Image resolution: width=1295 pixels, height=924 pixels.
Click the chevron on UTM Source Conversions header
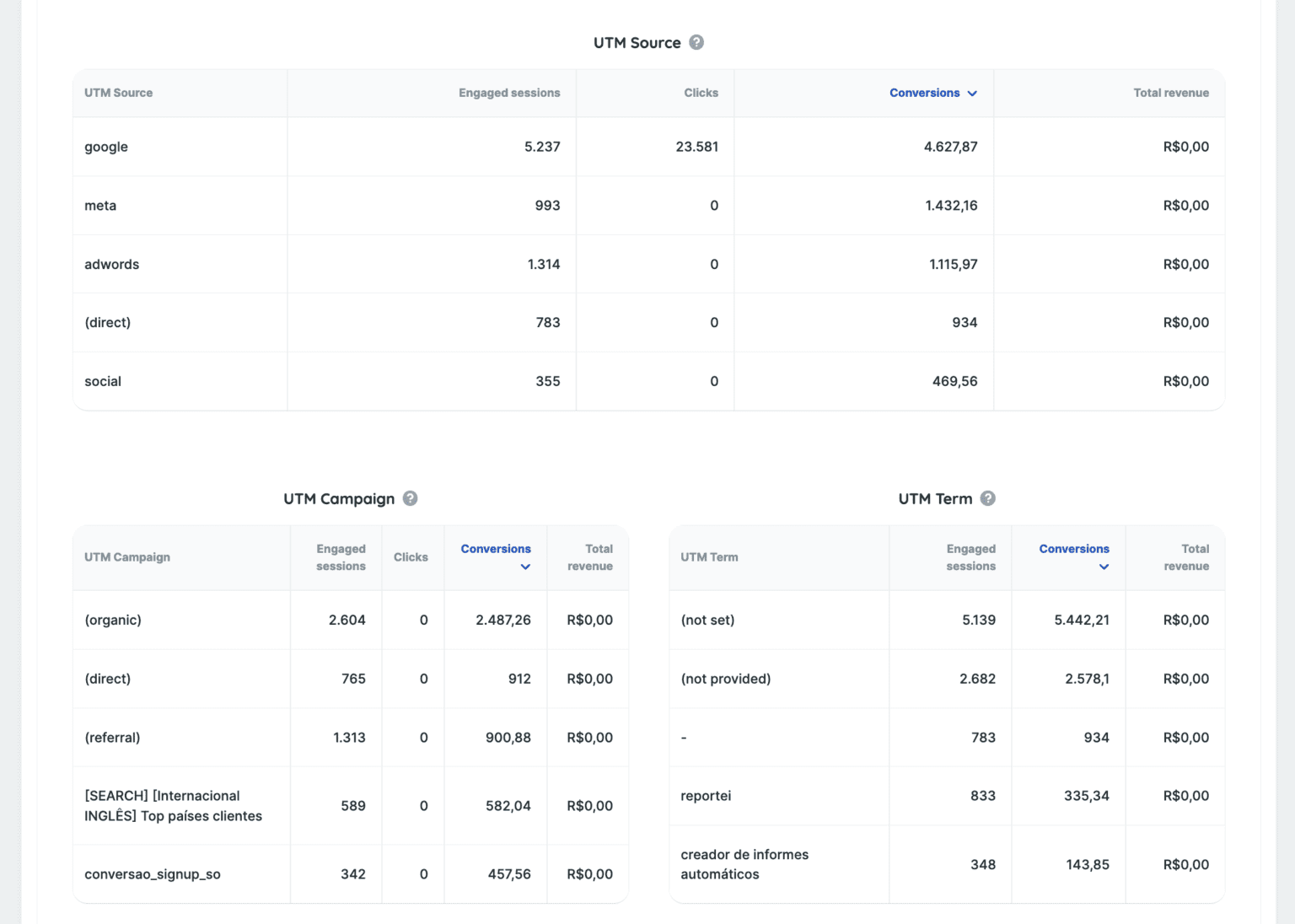pyautogui.click(x=973, y=94)
